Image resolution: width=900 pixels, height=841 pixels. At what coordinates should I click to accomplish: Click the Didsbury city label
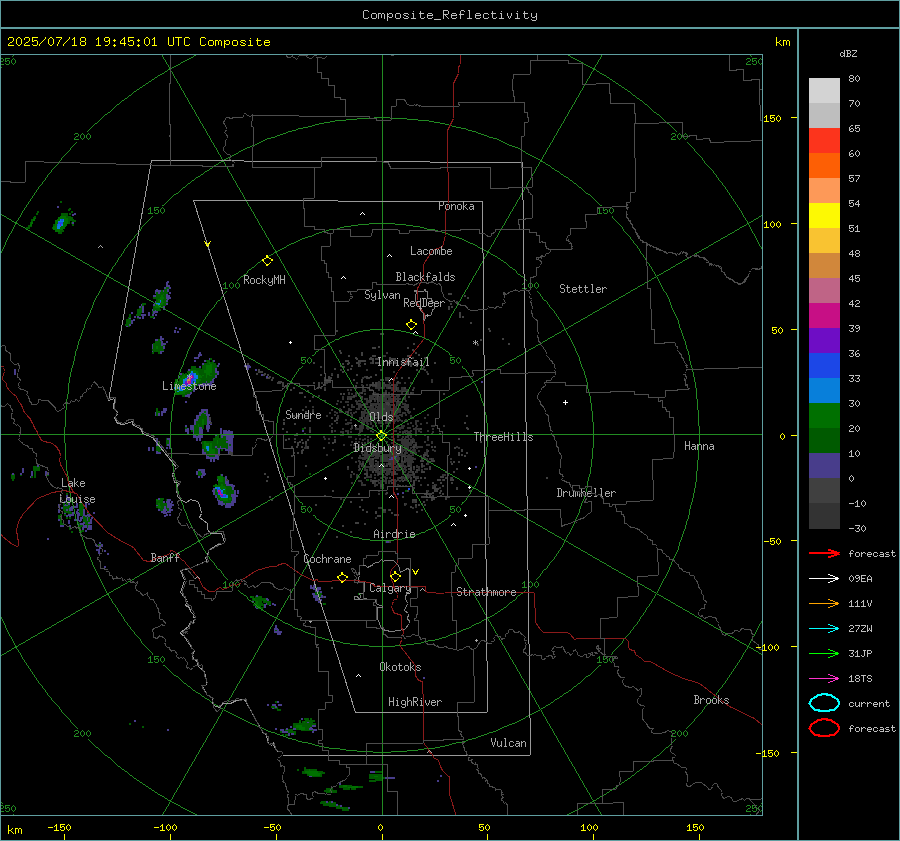[x=377, y=448]
